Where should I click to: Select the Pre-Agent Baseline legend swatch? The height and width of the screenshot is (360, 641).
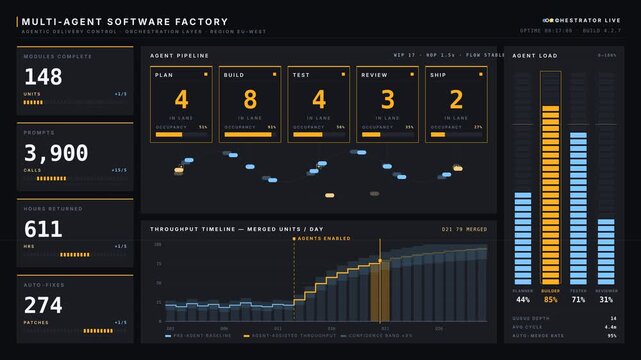pos(168,336)
